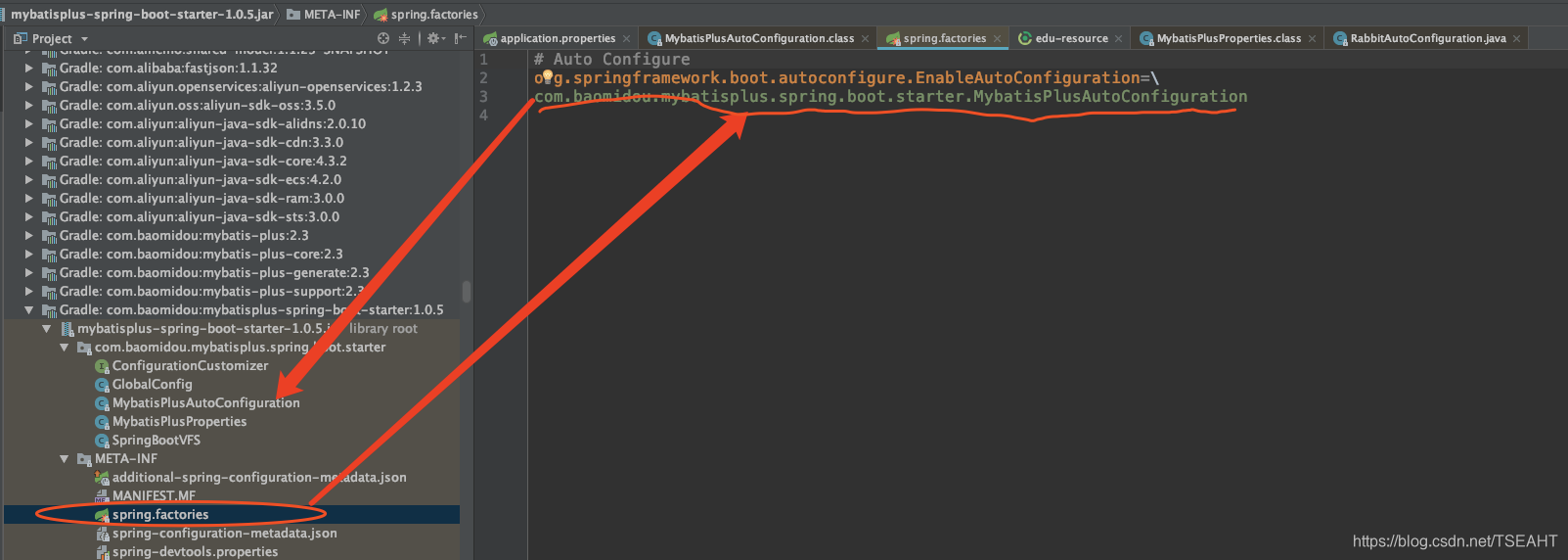Close the MybatisPlusAutoConfiguration.class tab
The image size is (1568, 560).
[x=863, y=39]
